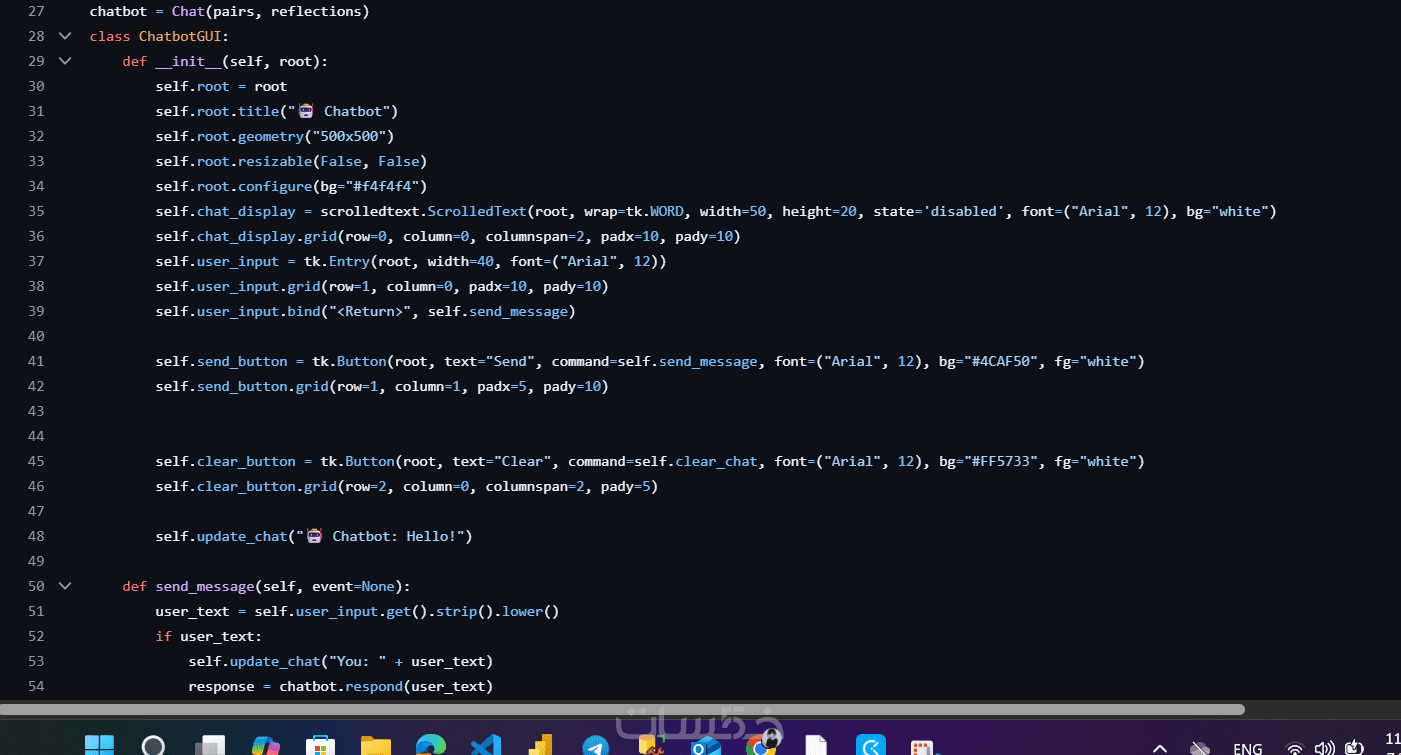Open Task View from the taskbar
1401x755 pixels.
(209, 746)
